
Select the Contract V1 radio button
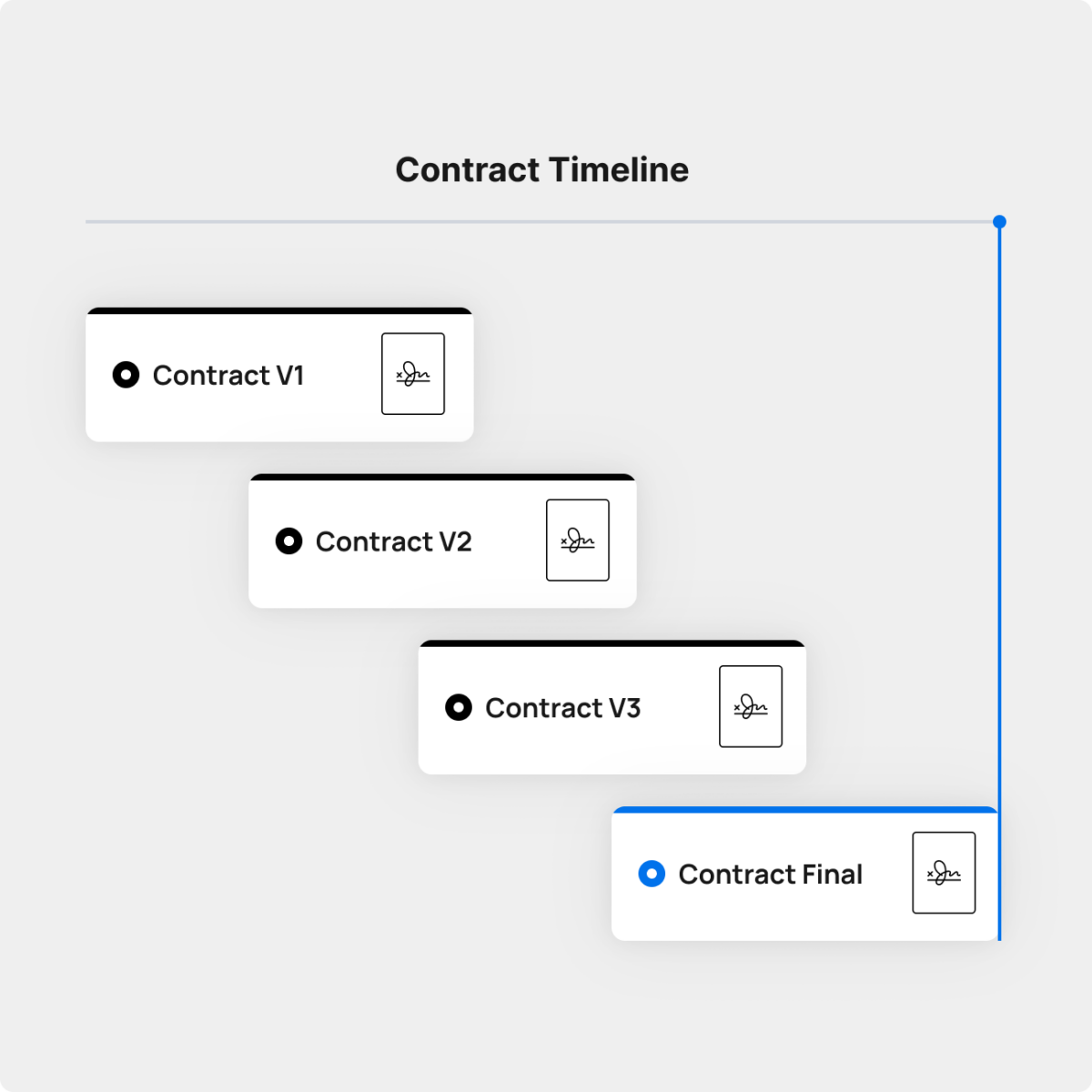(126, 375)
